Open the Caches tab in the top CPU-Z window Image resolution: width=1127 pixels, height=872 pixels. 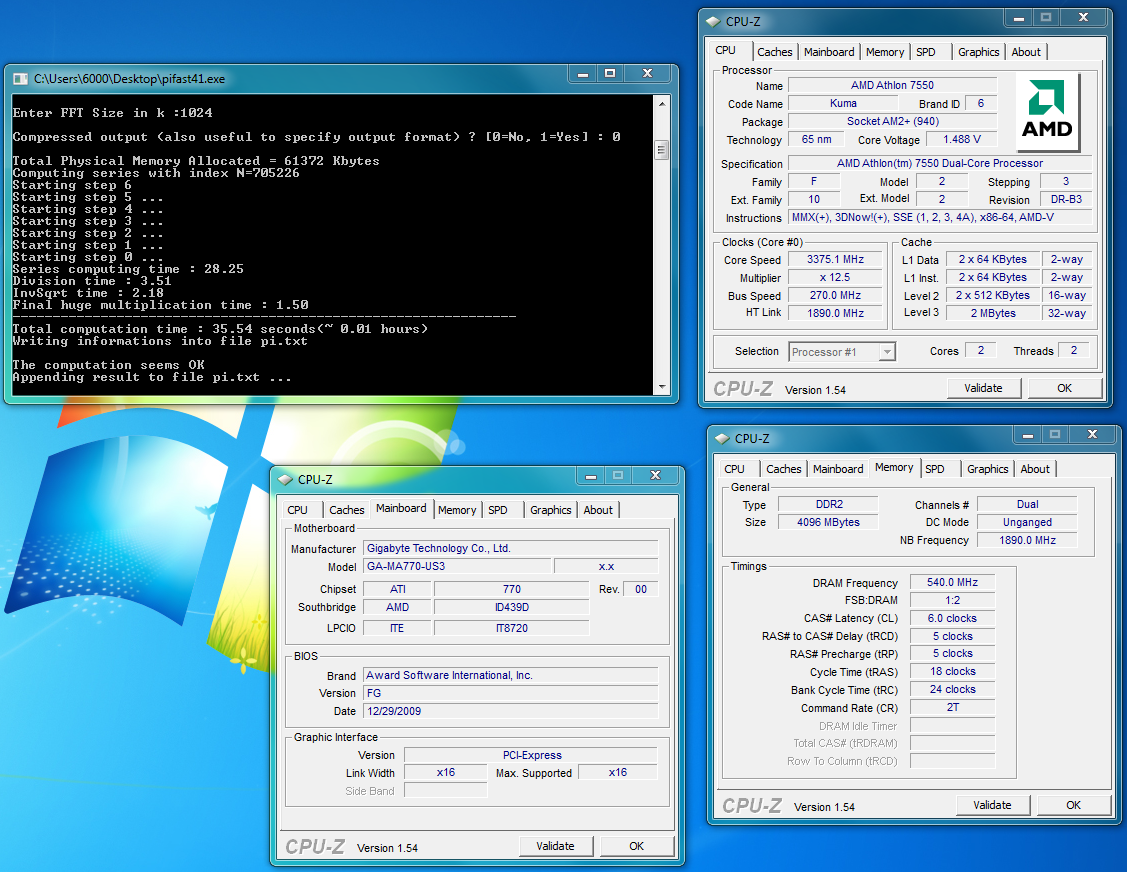774,52
